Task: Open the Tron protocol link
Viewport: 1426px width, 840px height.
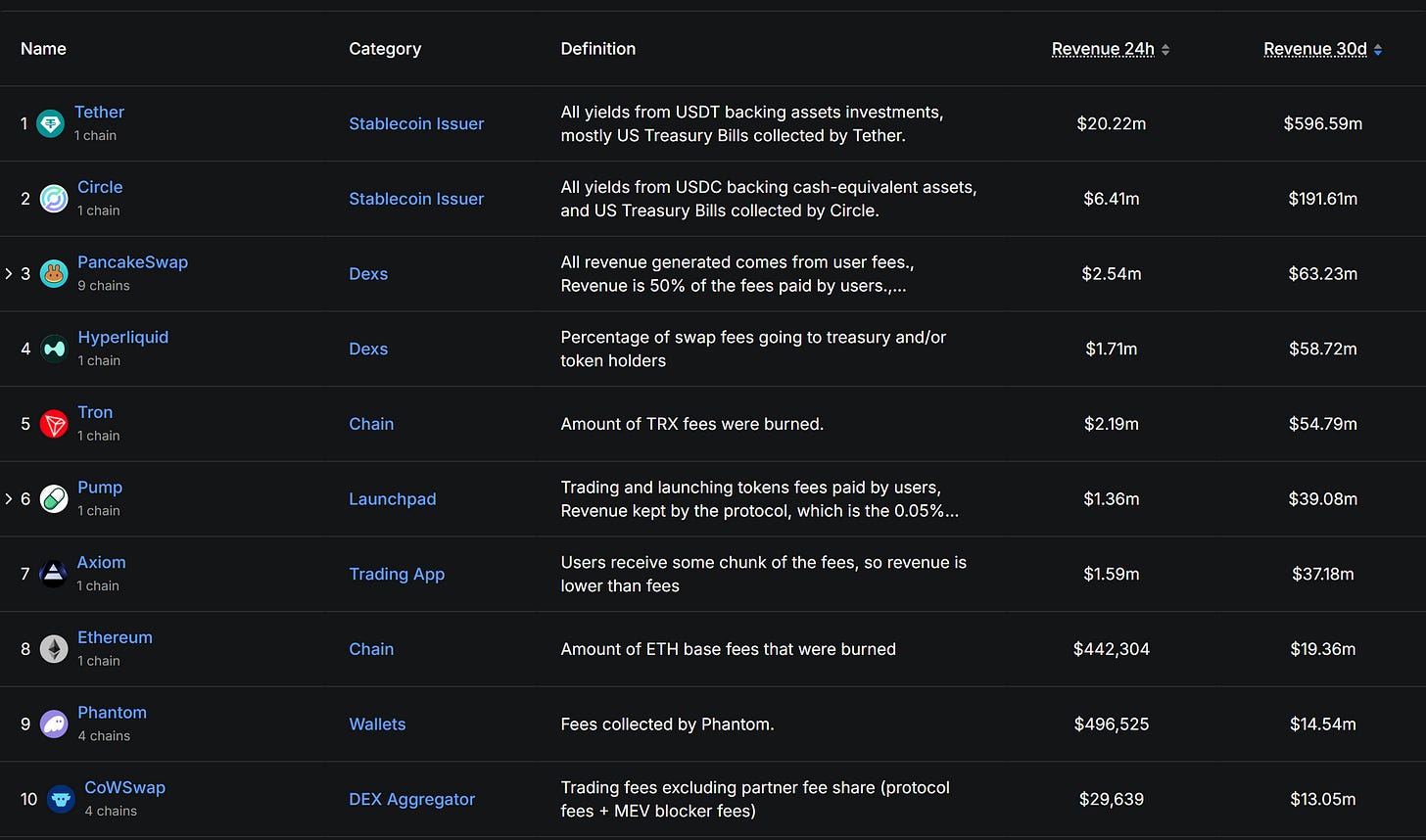Action: [95, 412]
